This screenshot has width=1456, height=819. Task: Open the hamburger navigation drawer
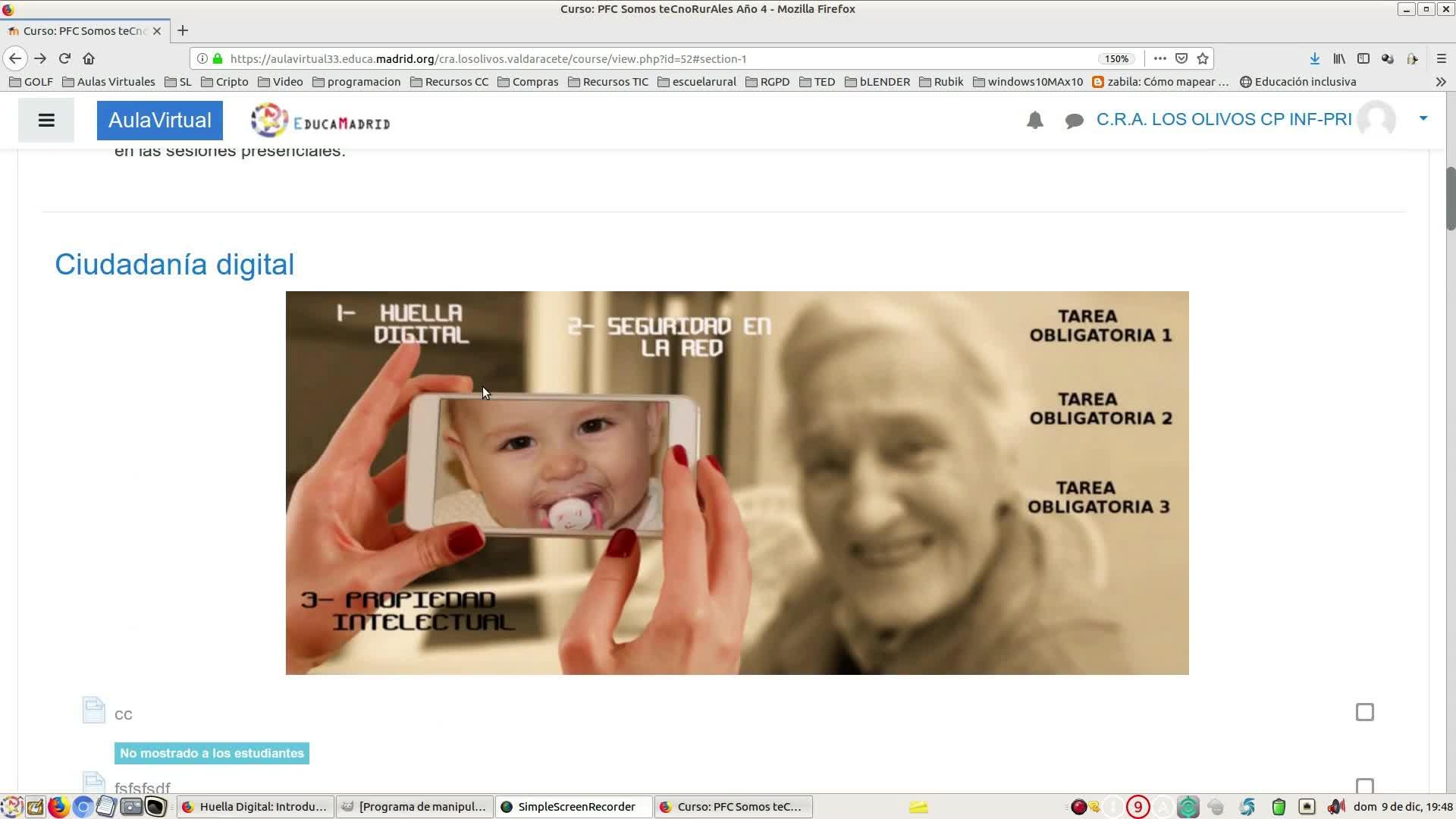coord(46,121)
